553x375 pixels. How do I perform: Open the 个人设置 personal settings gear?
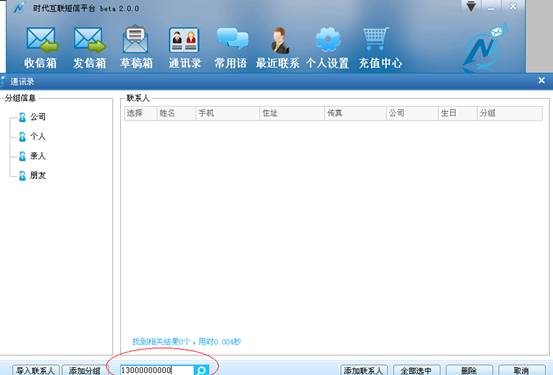328,47
